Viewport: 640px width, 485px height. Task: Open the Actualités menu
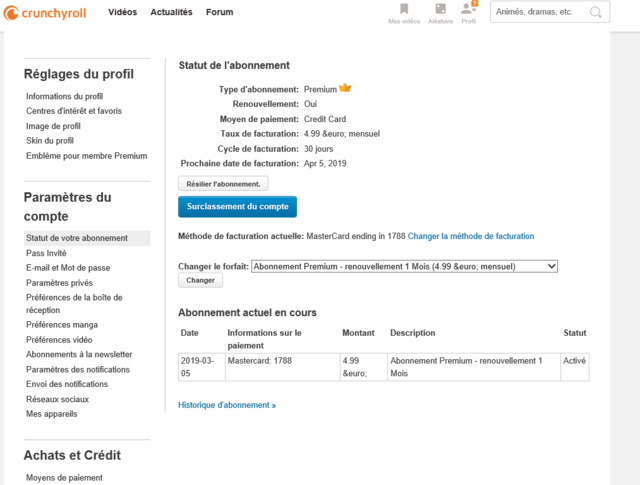(171, 12)
